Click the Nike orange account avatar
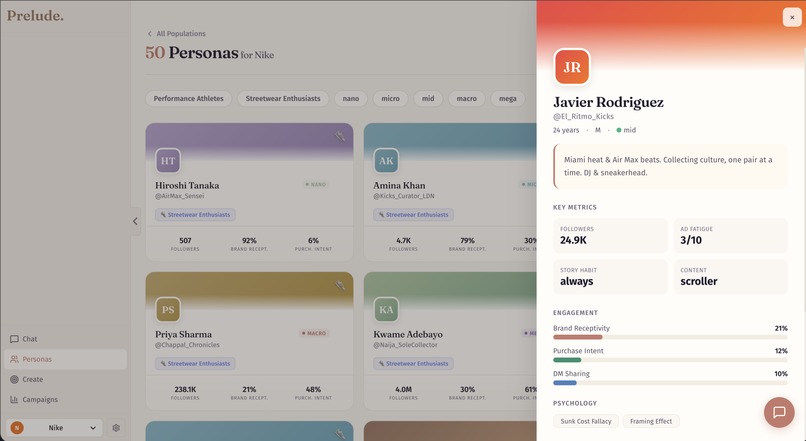The height and width of the screenshot is (441, 806). click(17, 428)
